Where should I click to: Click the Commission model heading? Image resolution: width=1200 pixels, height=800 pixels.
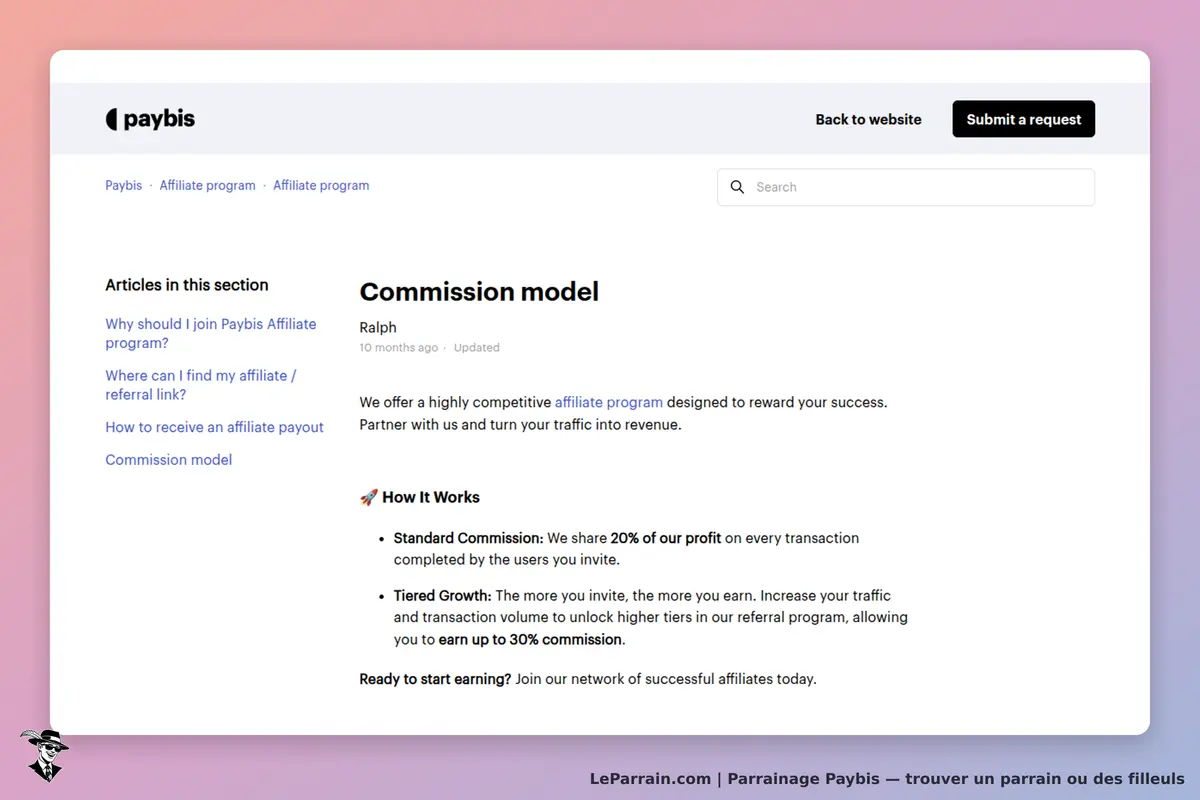pyautogui.click(x=479, y=291)
